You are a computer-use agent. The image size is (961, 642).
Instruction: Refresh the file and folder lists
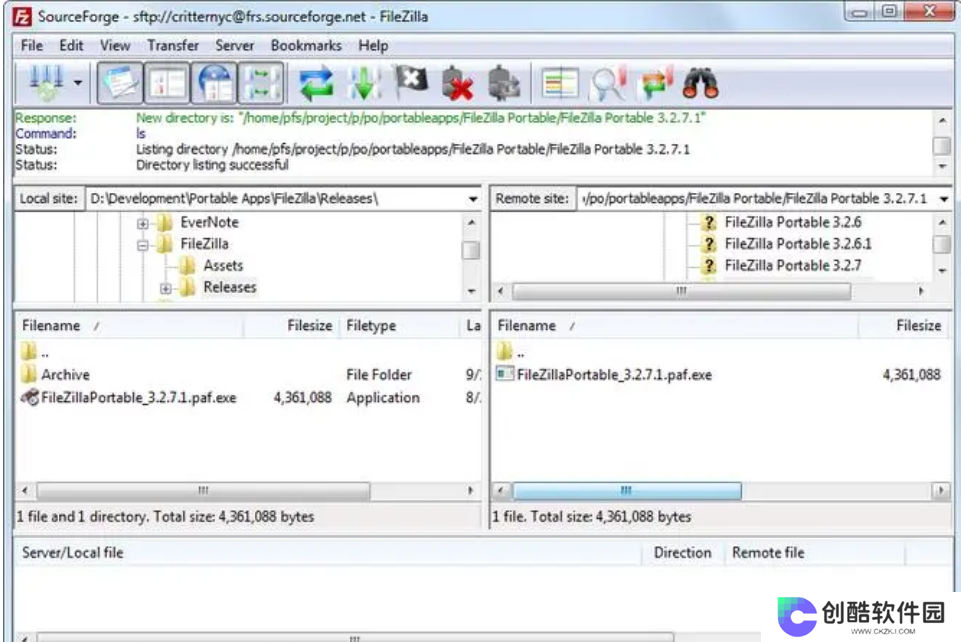pos(316,83)
